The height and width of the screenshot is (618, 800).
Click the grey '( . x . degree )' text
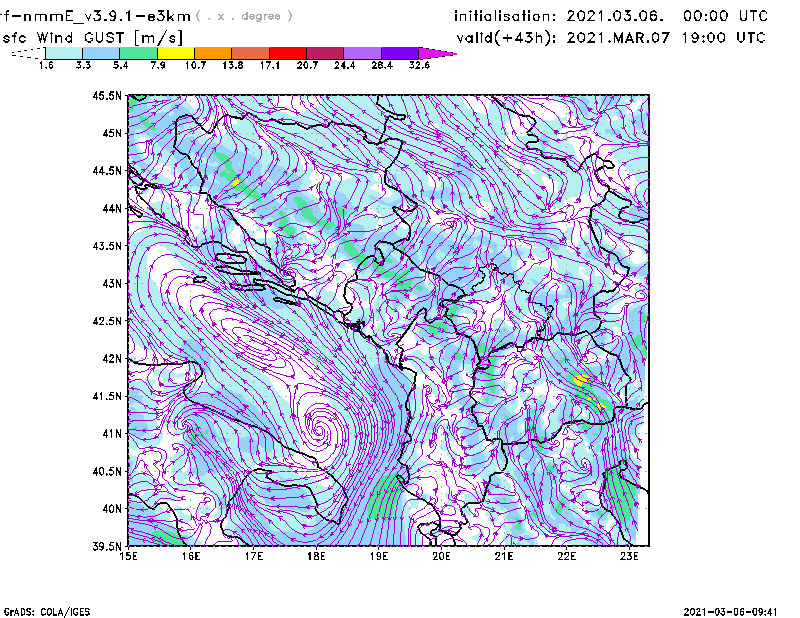(244, 16)
